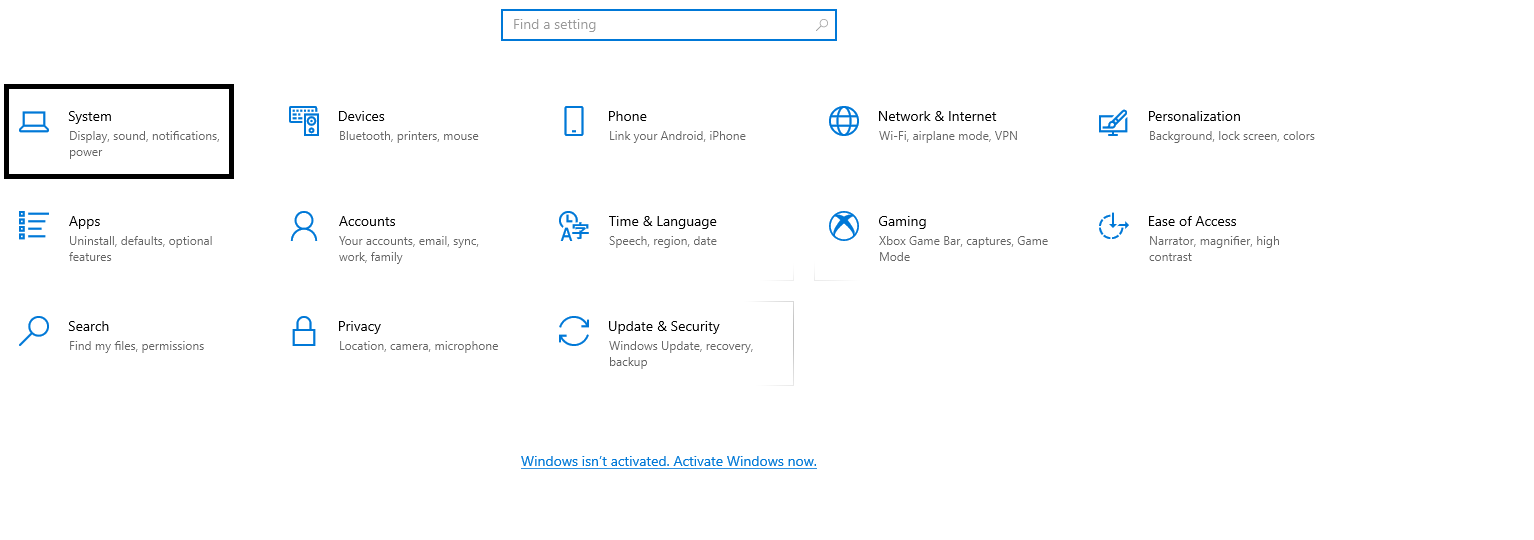
Task: Select the Phone icon
Action: click(574, 121)
